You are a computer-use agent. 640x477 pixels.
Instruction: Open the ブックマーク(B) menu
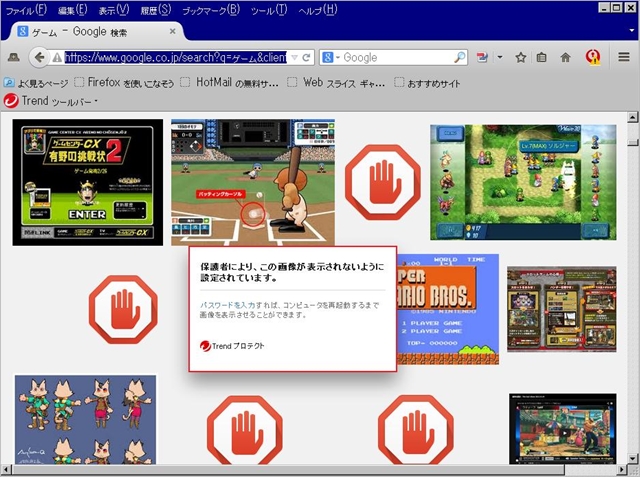tap(211, 10)
